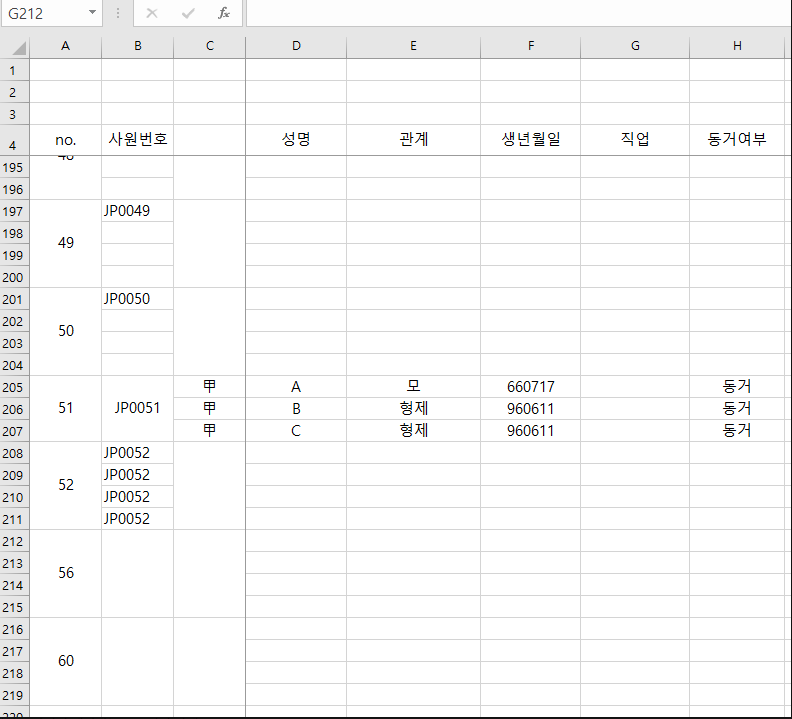Open the Name Box dropdown arrow

93,13
